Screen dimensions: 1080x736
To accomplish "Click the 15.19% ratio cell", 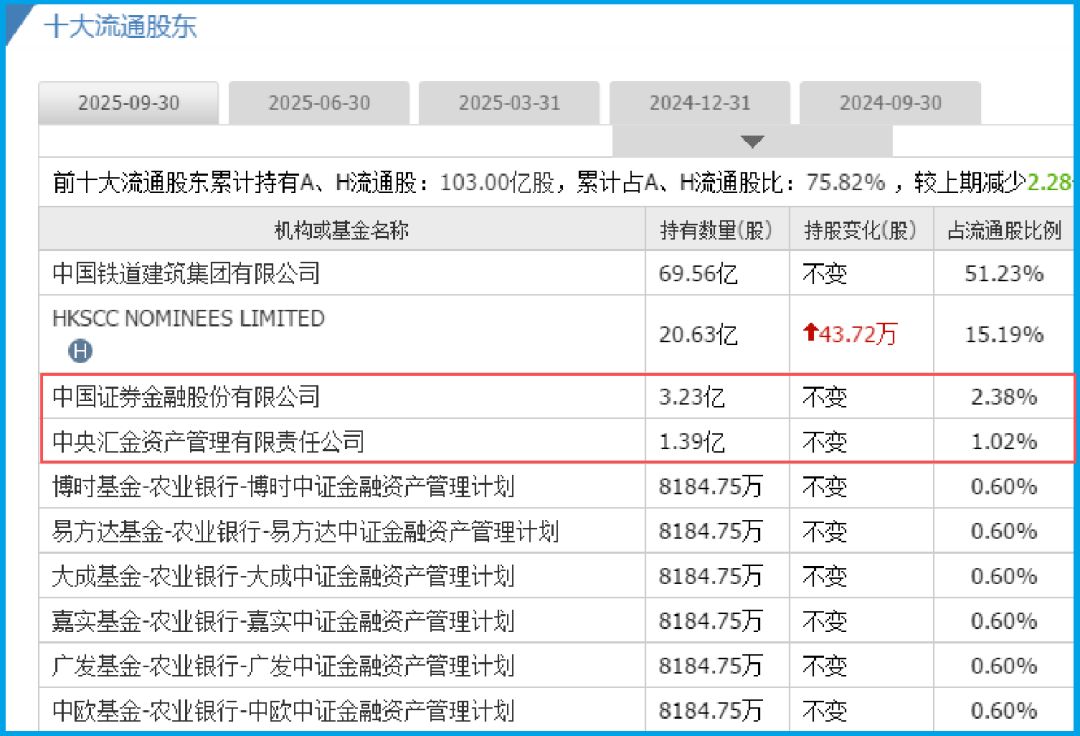I will pyautogui.click(x=1004, y=335).
